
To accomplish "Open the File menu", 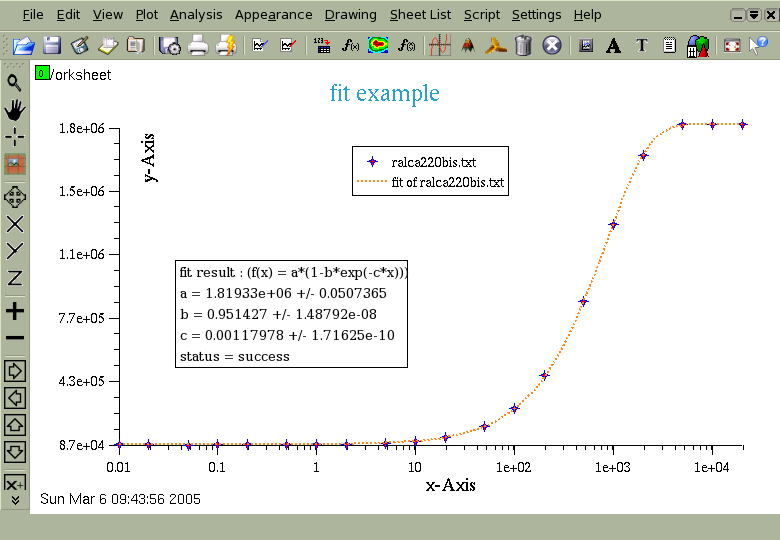I will tap(33, 15).
